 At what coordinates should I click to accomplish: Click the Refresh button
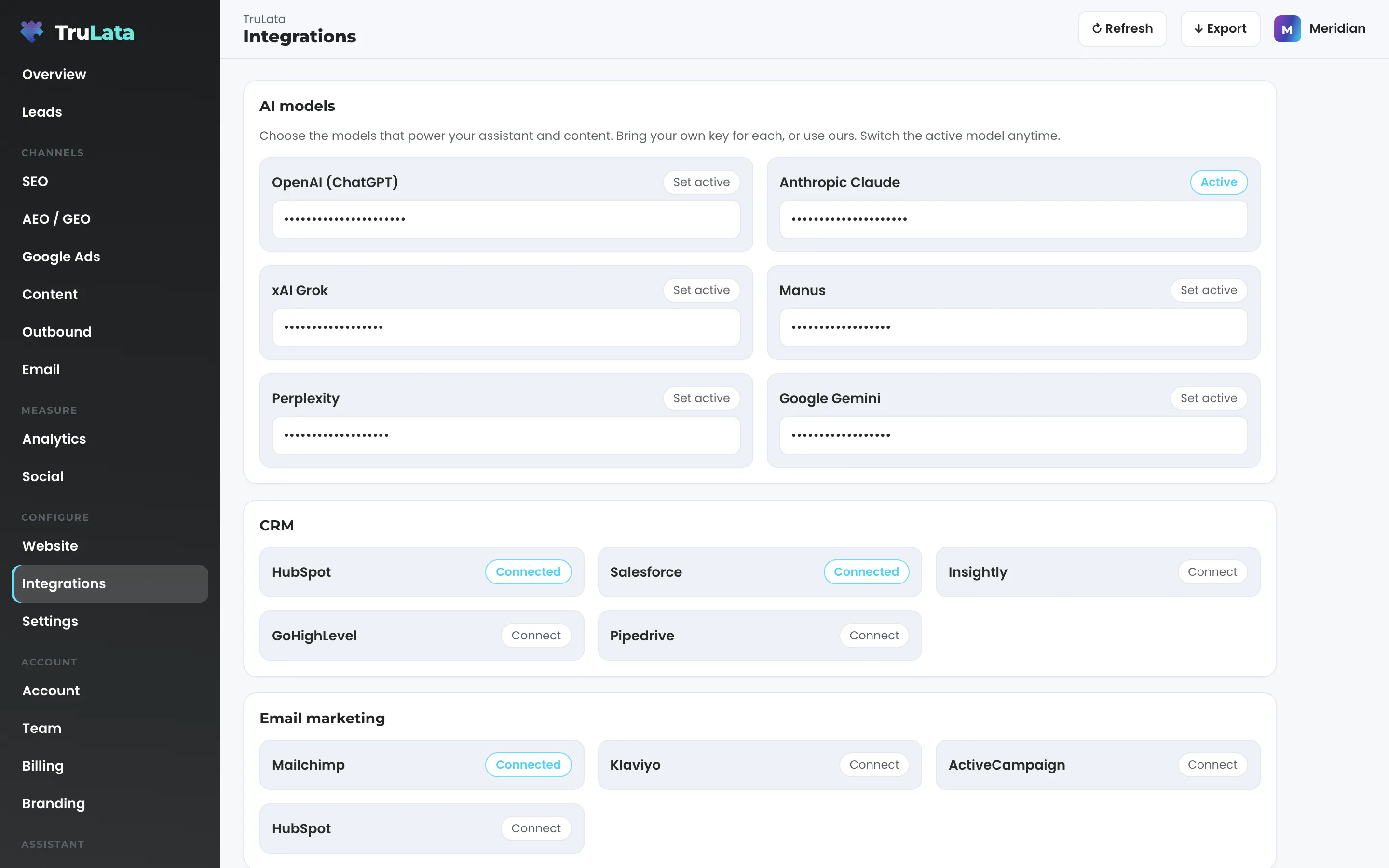[1122, 29]
